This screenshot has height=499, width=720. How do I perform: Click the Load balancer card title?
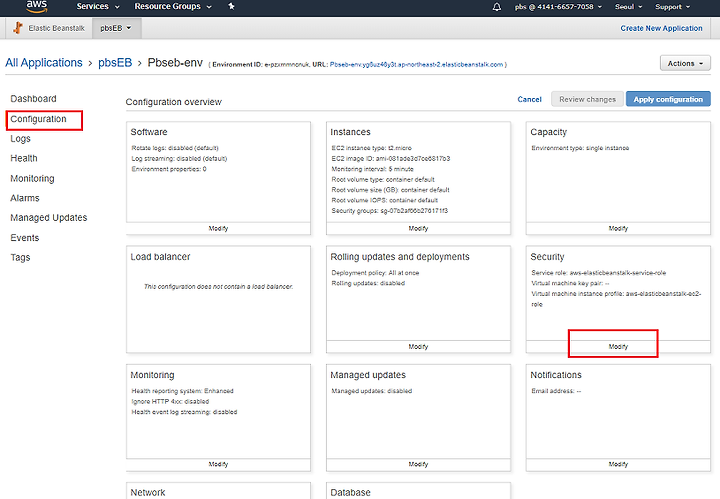coord(160,257)
